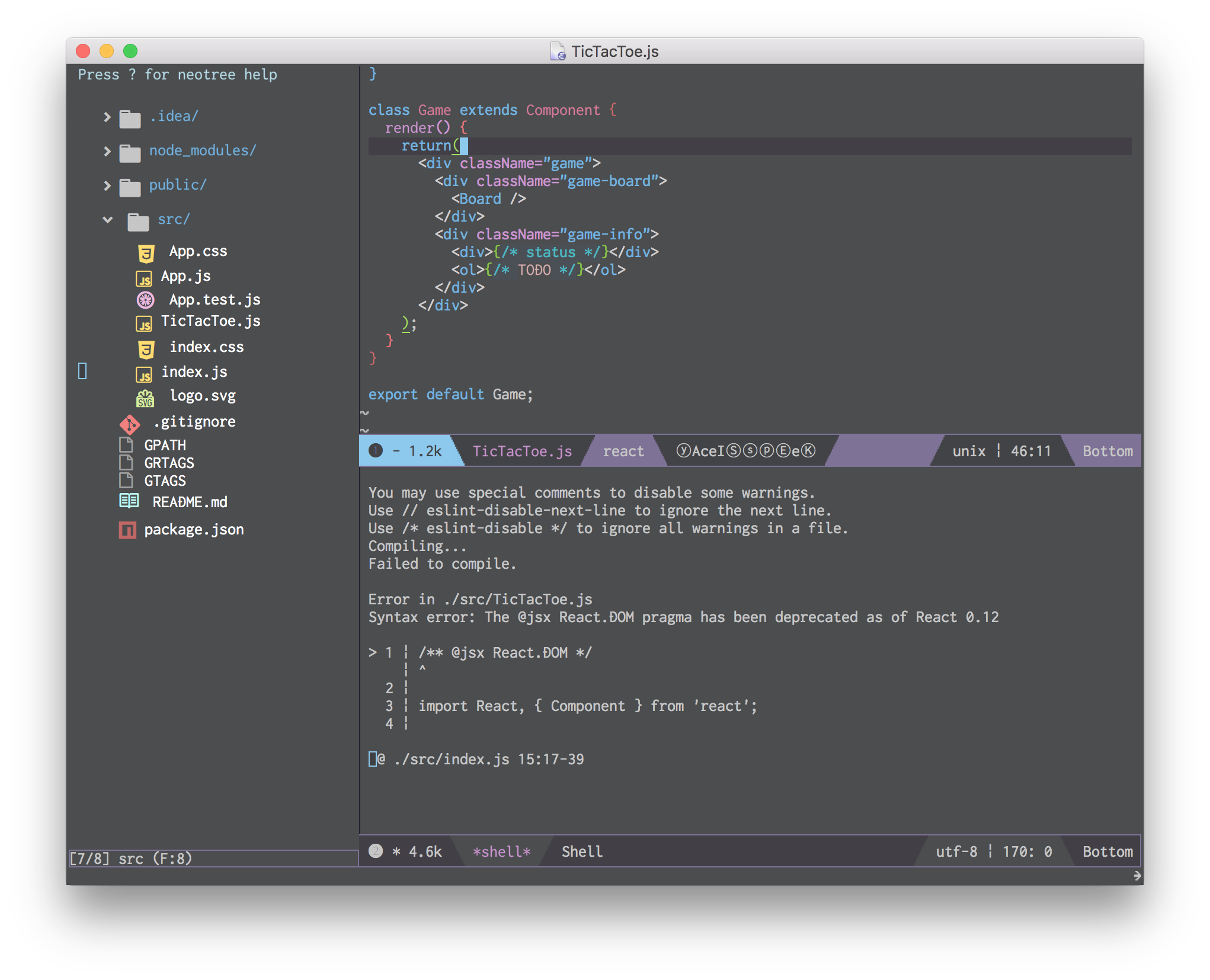Click the TicTacToe.js file icon in sidebar
Screen dimensions: 1210x980
click(x=145, y=321)
